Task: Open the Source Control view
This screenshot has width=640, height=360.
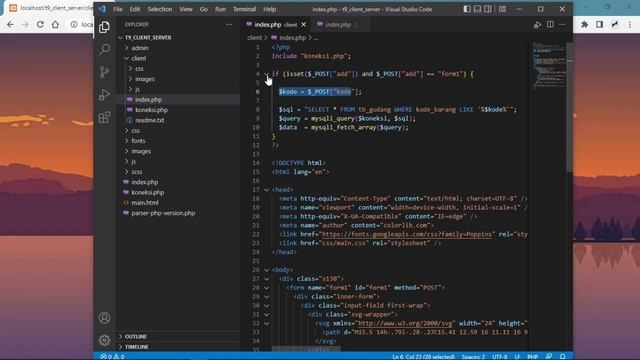Action: coord(104,72)
